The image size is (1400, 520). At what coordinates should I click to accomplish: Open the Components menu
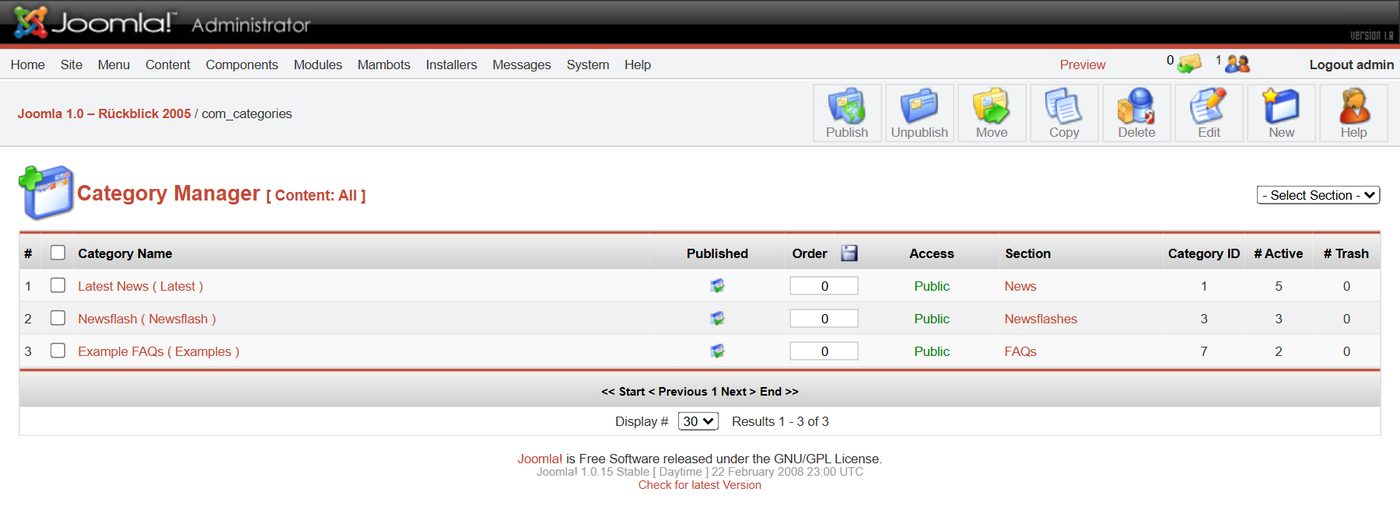pos(242,64)
